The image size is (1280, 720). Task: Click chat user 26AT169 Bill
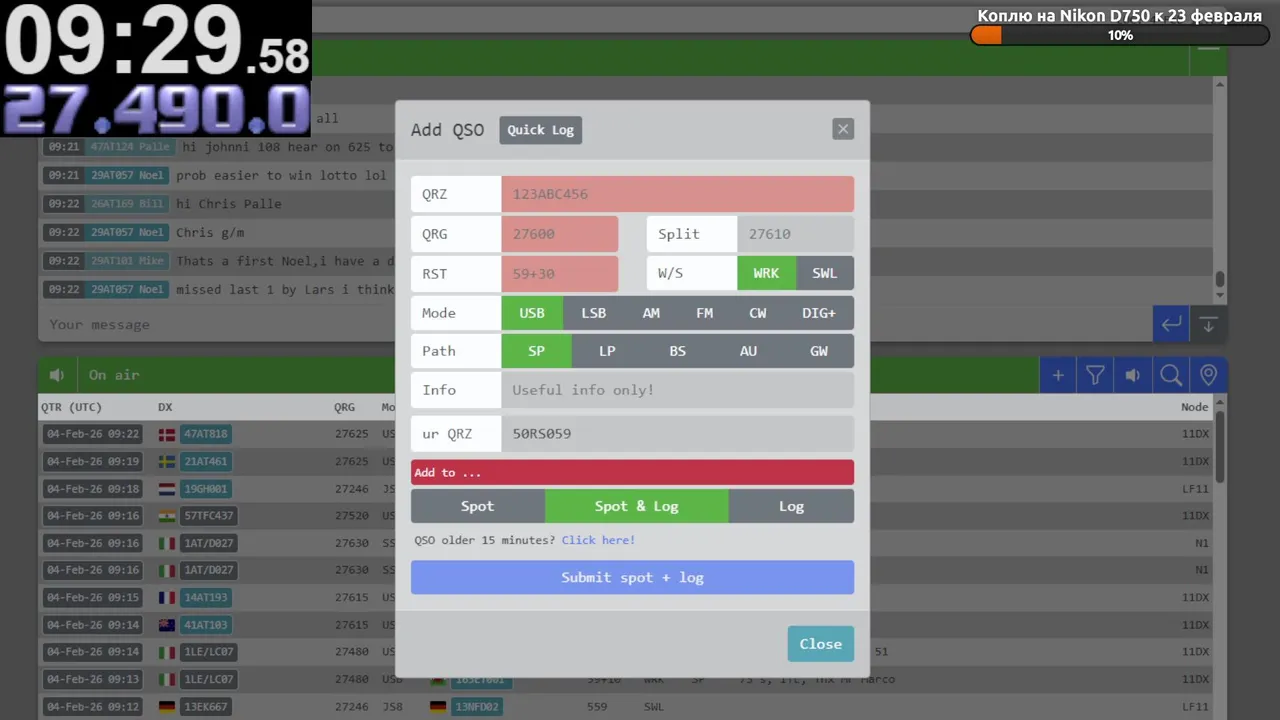pos(126,203)
